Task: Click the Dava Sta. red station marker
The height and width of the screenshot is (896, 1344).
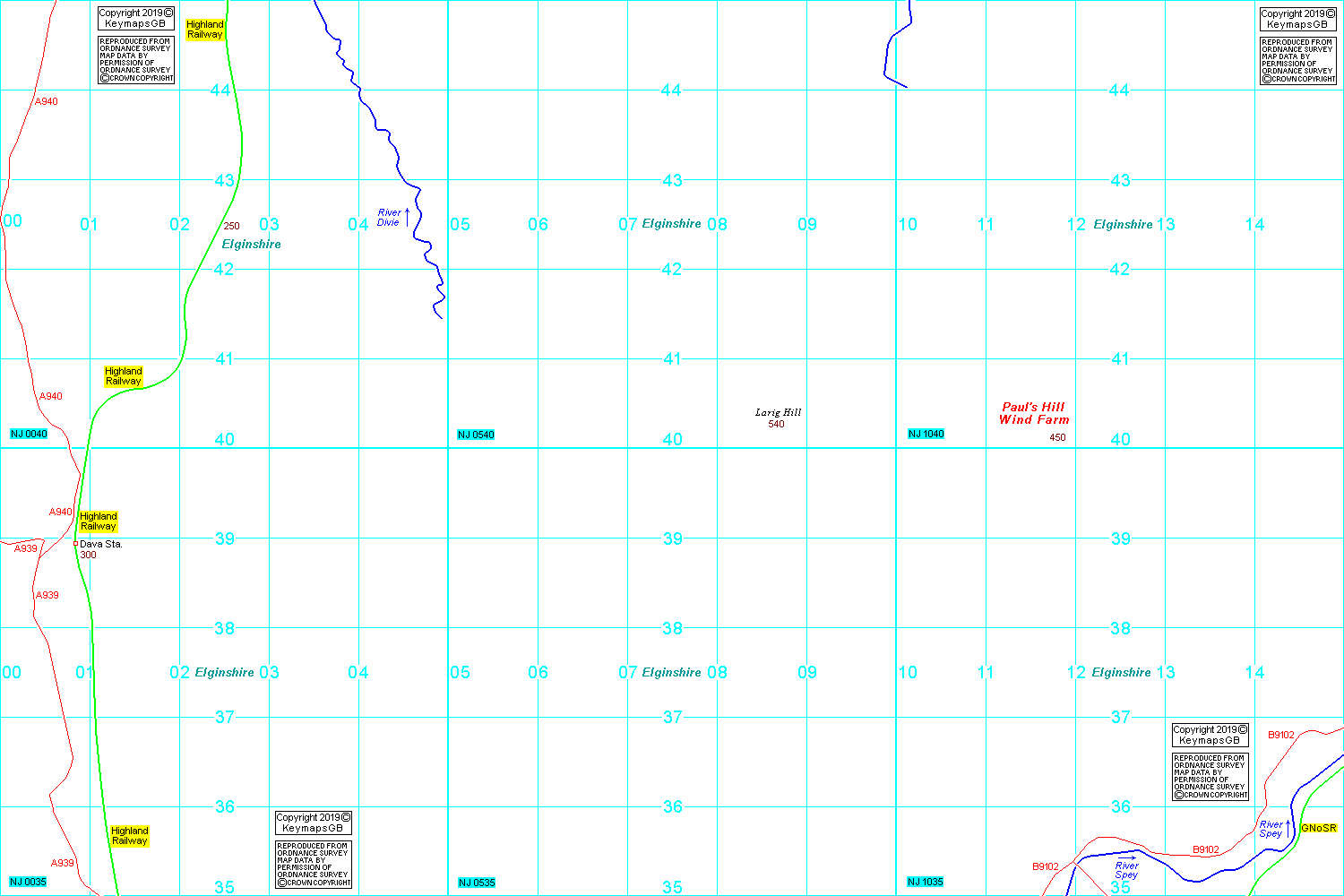Action: coord(75,544)
